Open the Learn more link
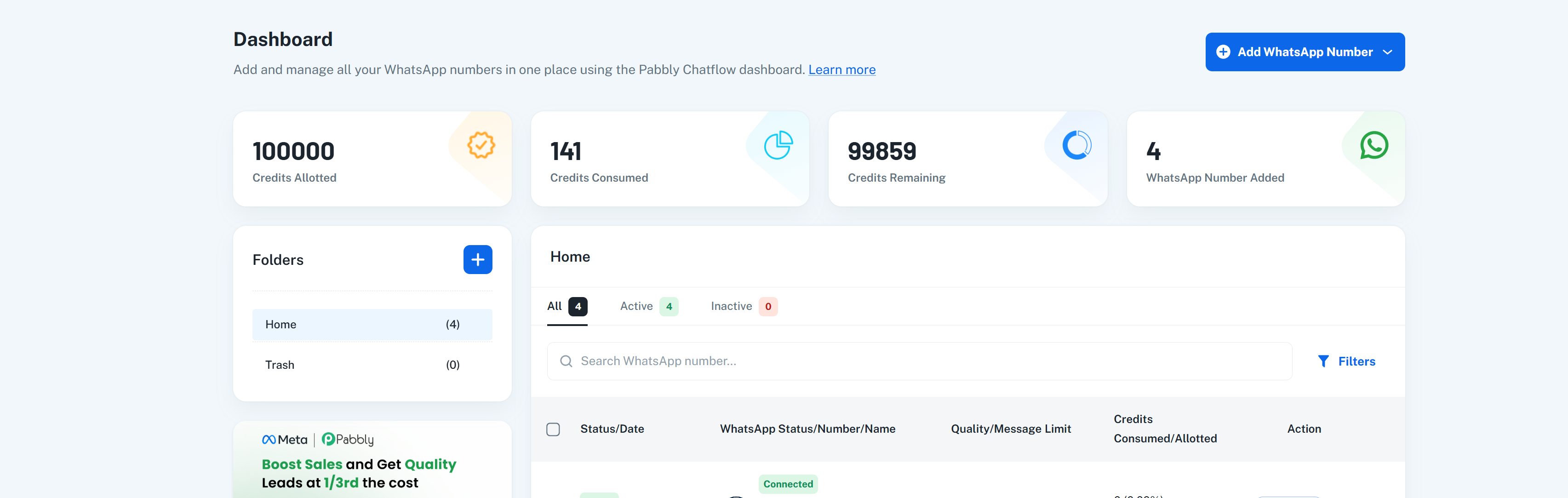The image size is (1568, 498). [x=842, y=69]
